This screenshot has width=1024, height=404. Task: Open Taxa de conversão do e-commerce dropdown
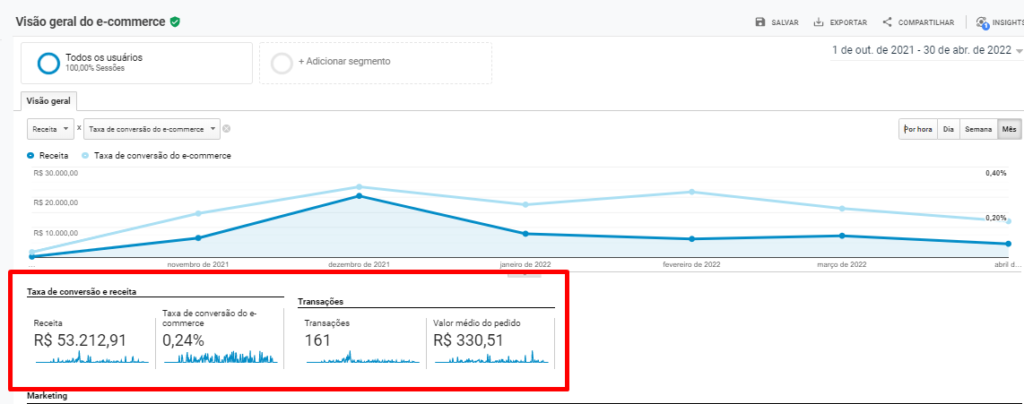pyautogui.click(x=152, y=129)
